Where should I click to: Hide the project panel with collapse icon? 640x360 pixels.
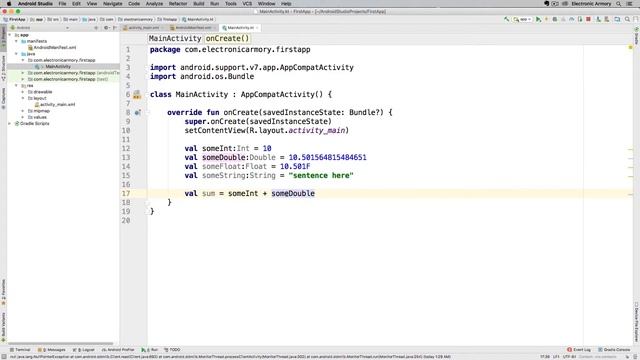click(115, 28)
